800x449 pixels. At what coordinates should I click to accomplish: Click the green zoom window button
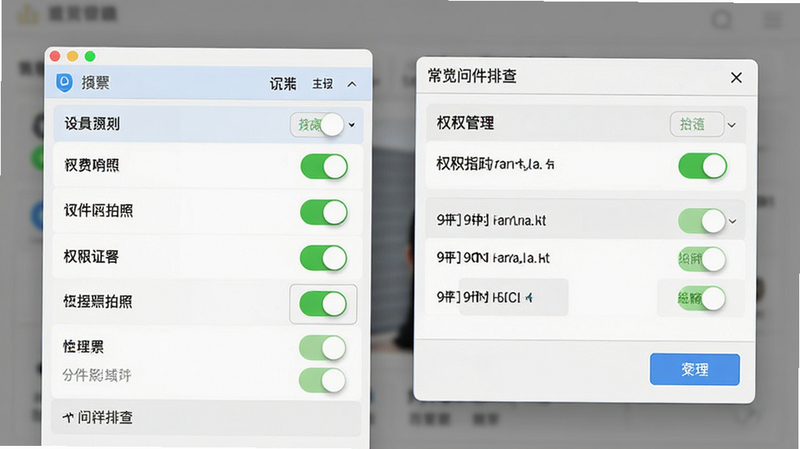tap(90, 56)
